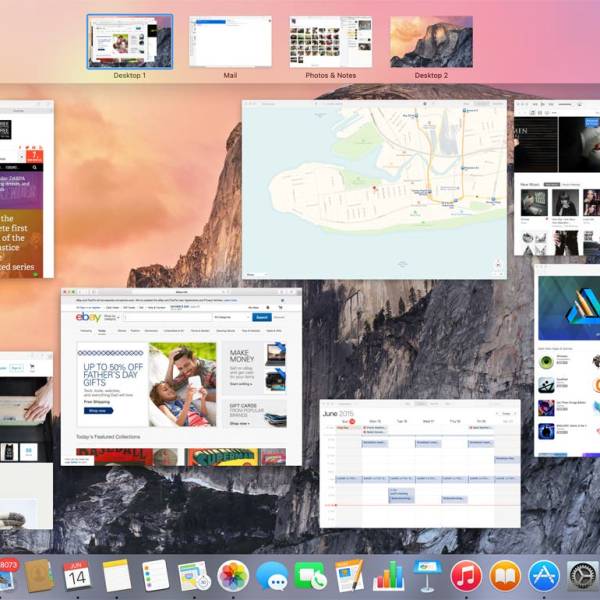Click the blue Search button on eBay
Screen dimensions: 600x600
point(262,317)
